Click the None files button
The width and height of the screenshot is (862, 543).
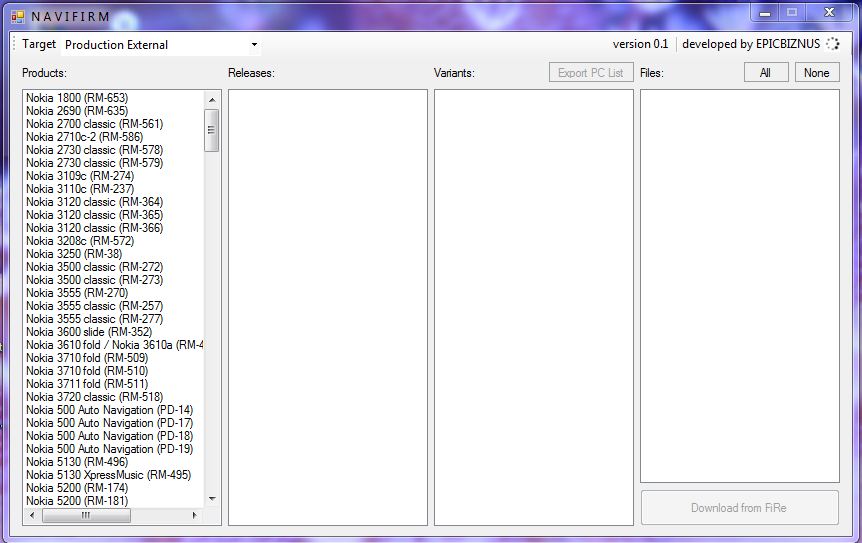(x=817, y=73)
